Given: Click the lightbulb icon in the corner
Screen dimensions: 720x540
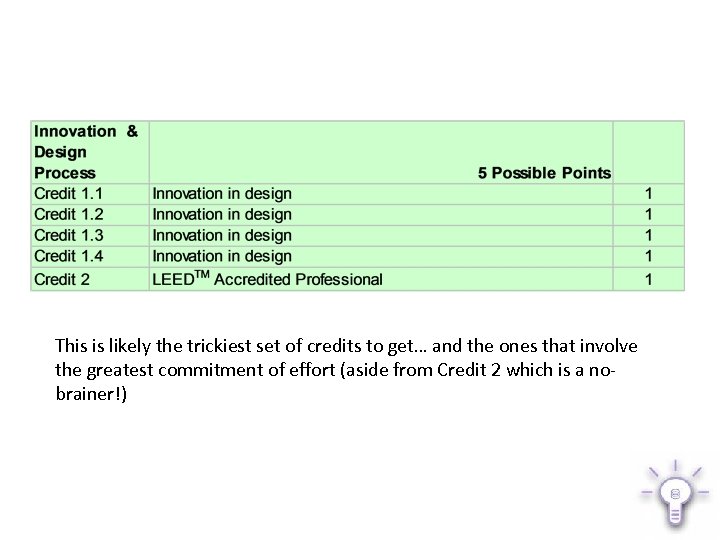Looking at the screenshot, I should pos(674,494).
